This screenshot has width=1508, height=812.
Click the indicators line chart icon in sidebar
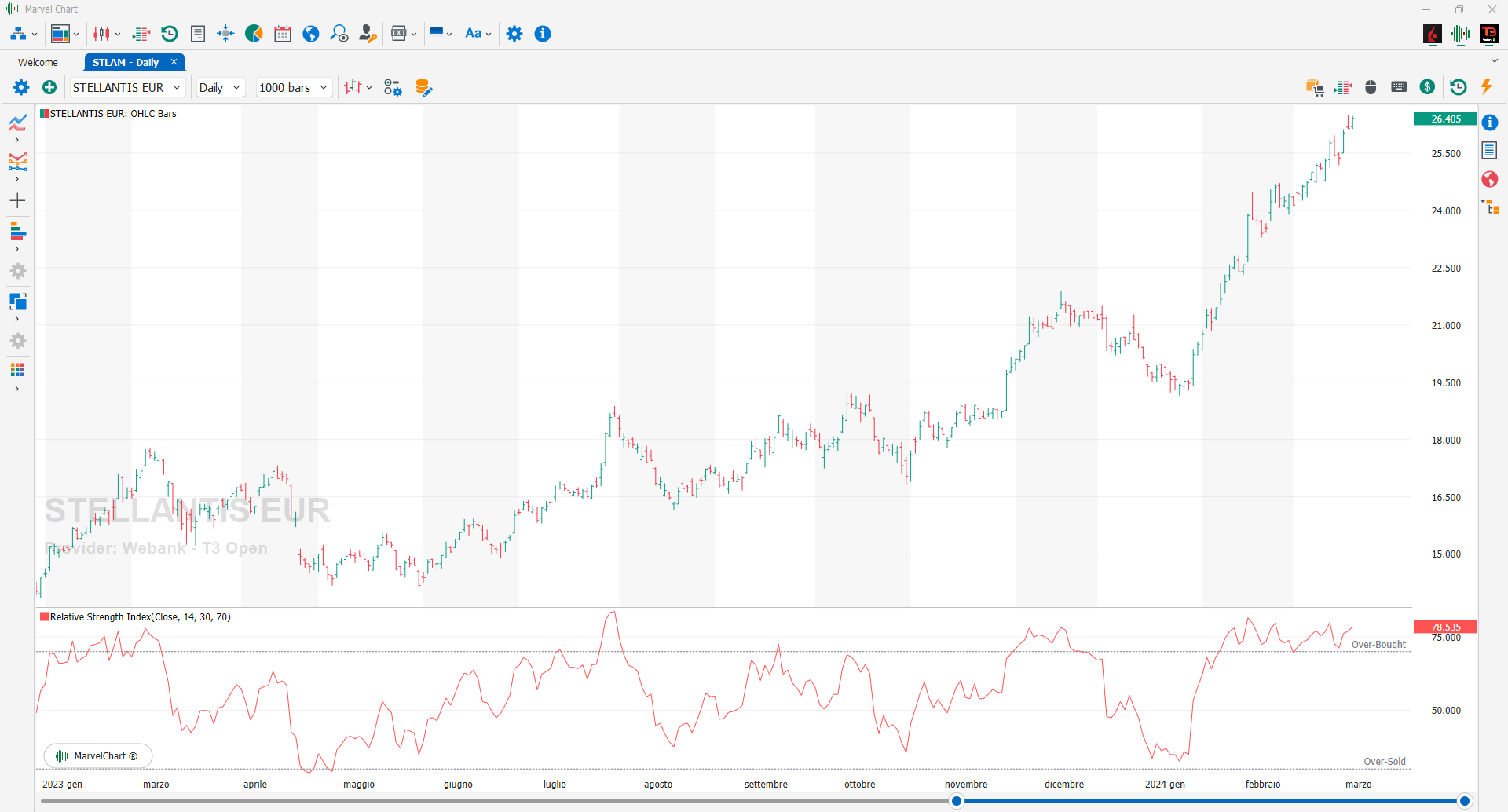point(17,123)
